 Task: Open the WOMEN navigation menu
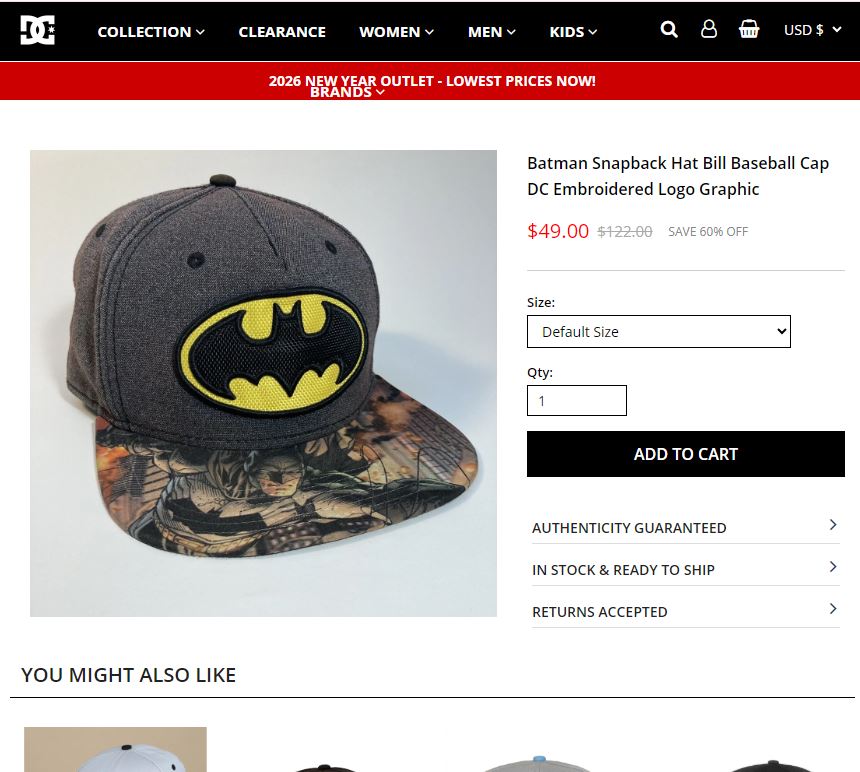tap(395, 31)
